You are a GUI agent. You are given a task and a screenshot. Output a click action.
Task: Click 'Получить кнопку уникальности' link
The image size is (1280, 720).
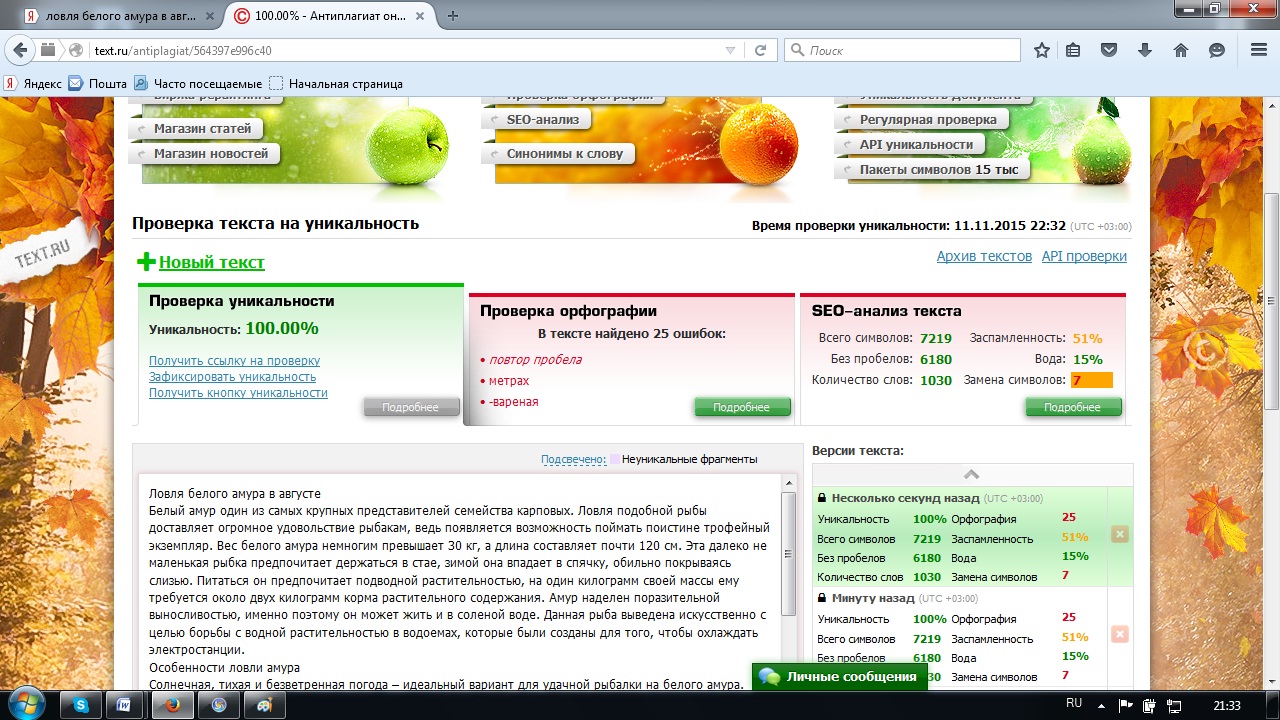click(x=238, y=393)
